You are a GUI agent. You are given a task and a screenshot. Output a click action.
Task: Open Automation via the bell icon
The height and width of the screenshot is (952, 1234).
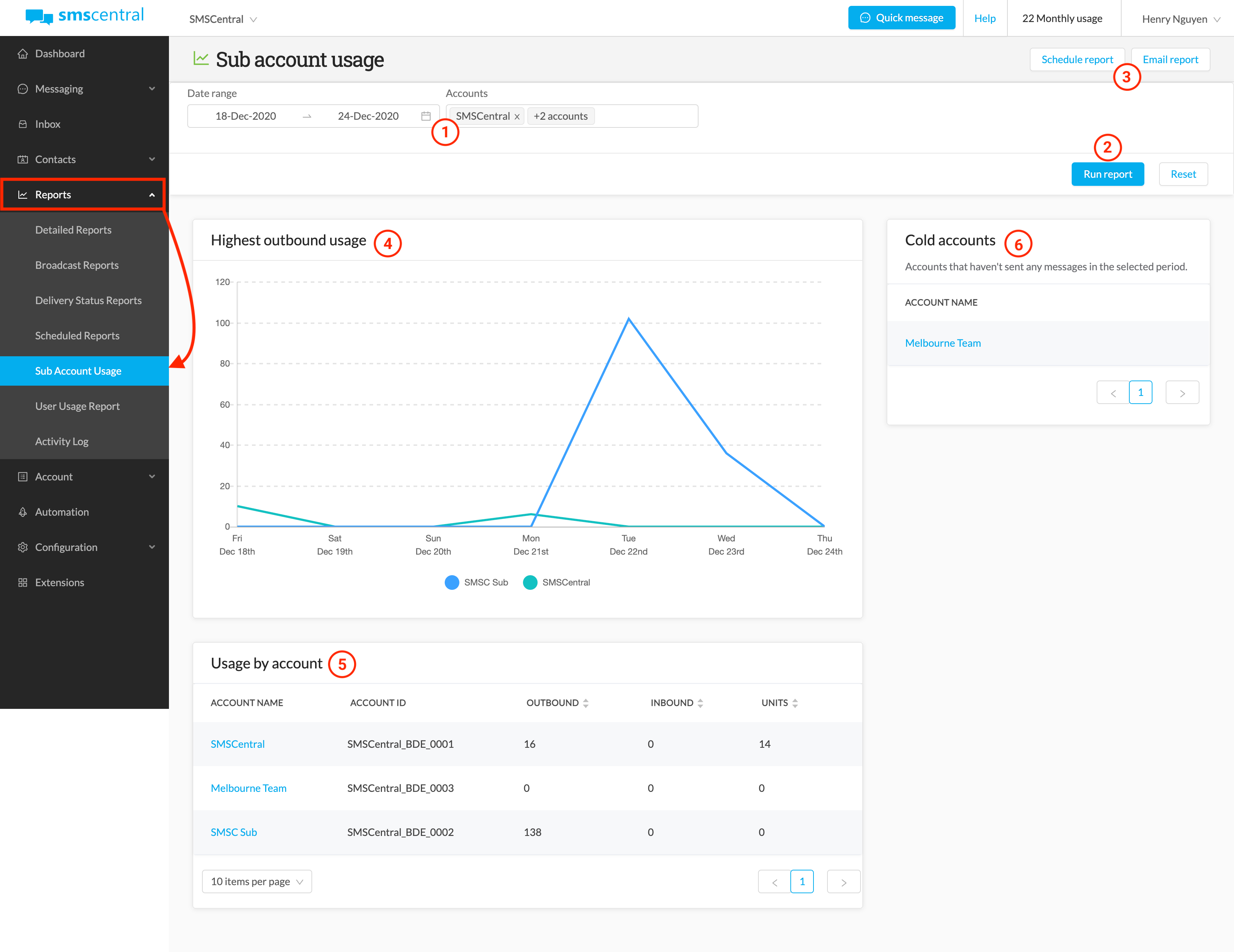[23, 511]
